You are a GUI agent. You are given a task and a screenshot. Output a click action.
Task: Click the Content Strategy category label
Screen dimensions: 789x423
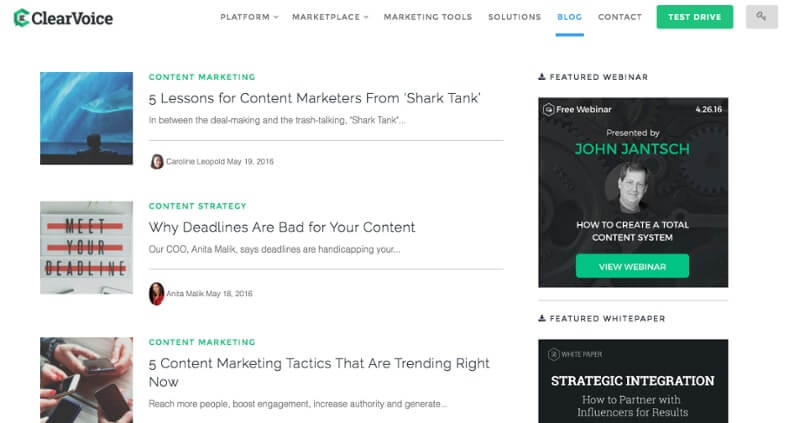(197, 206)
